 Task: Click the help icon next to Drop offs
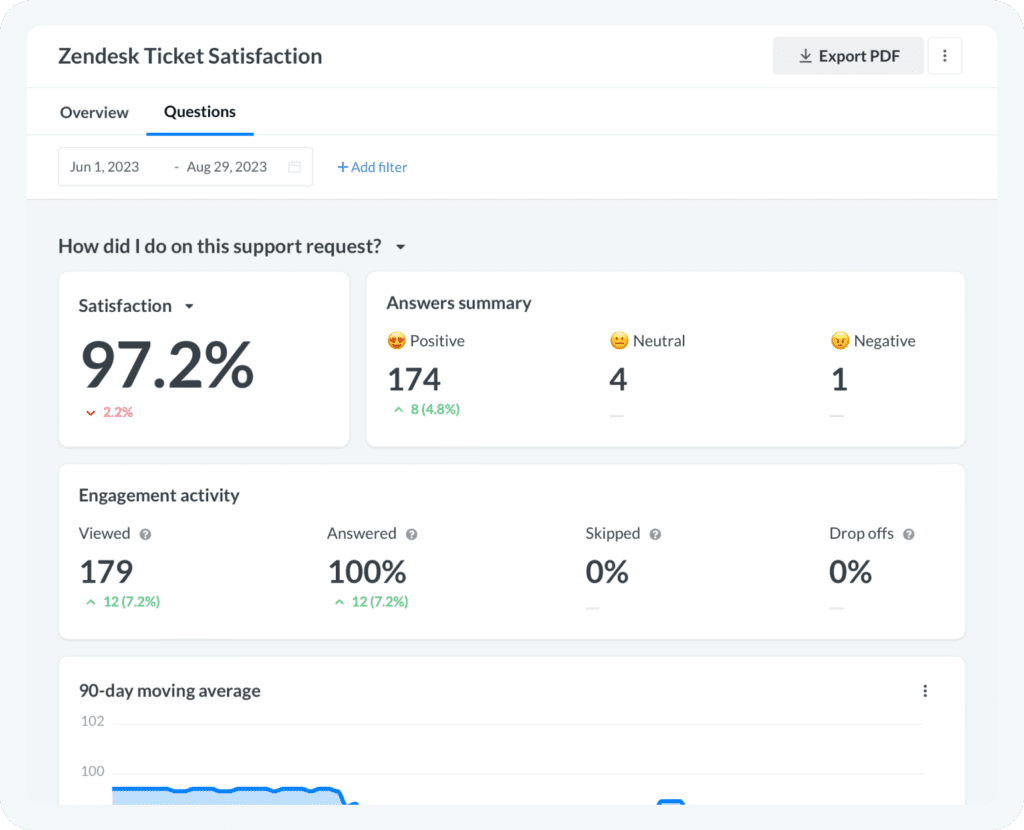point(909,534)
